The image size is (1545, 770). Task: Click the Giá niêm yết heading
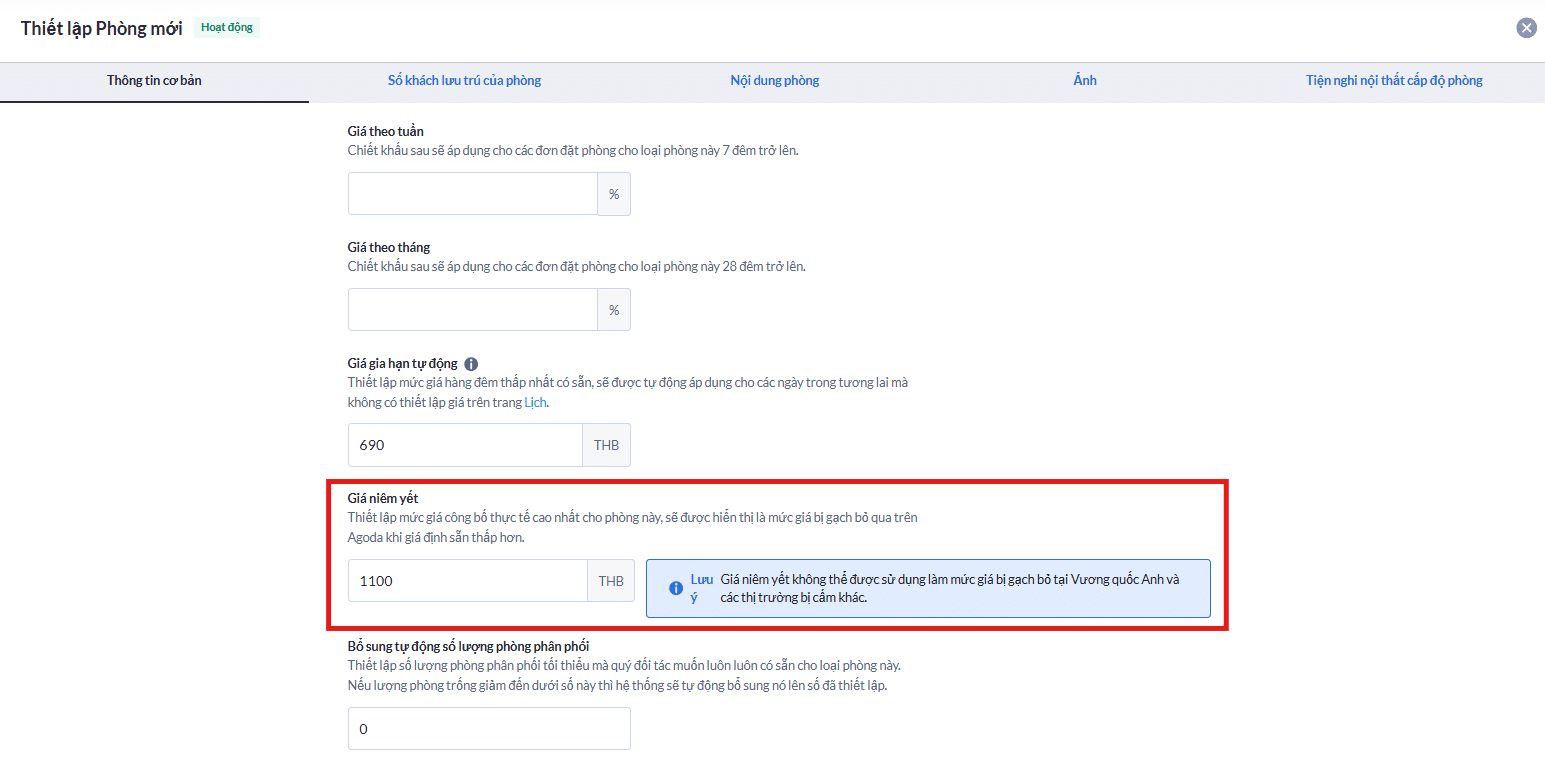[x=383, y=499]
